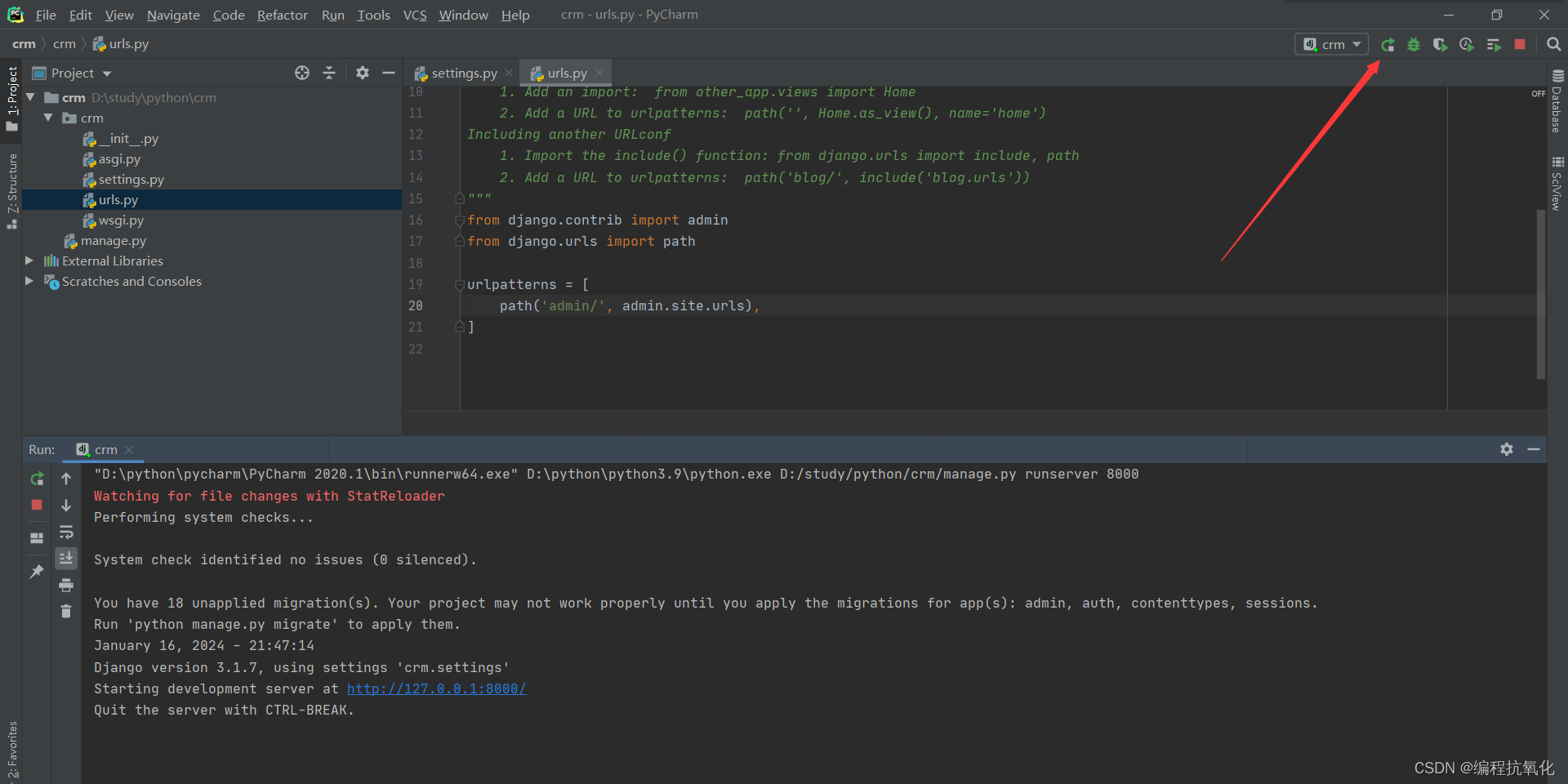
Task: Hide the Project tool window
Action: (389, 73)
